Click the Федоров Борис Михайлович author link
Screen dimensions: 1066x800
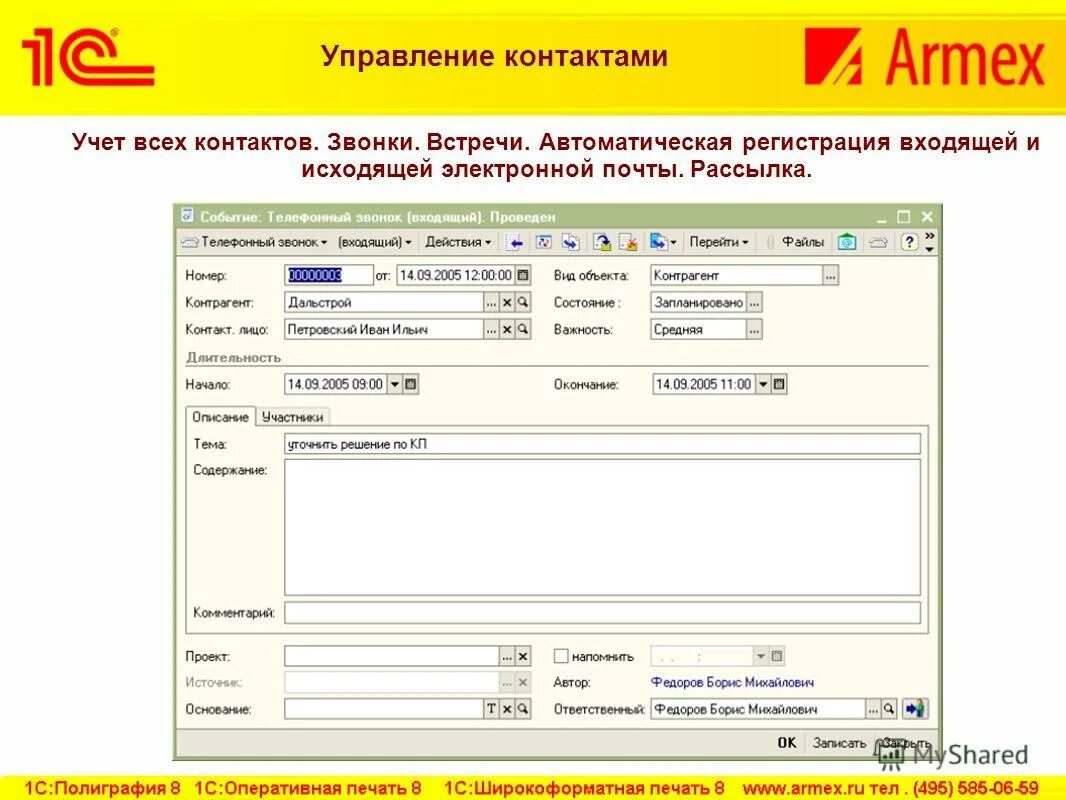[x=734, y=682]
